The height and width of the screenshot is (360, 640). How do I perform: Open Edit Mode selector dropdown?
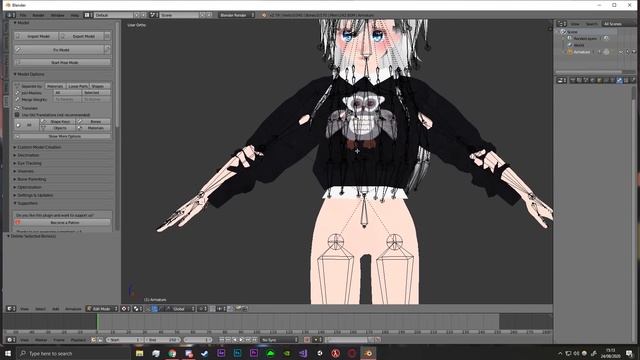click(x=102, y=309)
